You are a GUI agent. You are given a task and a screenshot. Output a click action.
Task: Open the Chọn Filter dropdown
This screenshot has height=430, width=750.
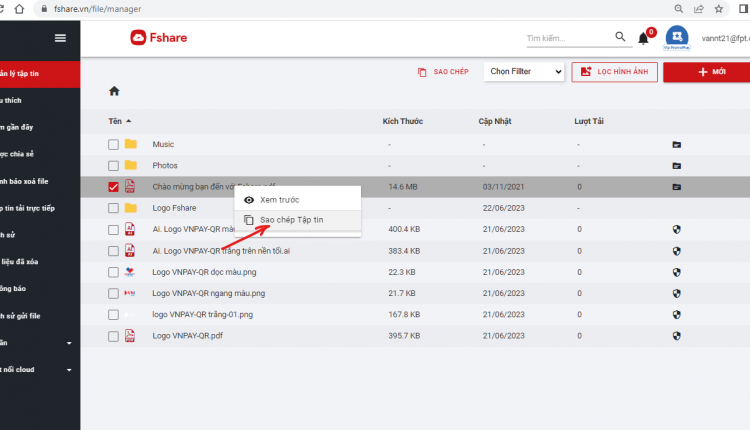point(524,72)
